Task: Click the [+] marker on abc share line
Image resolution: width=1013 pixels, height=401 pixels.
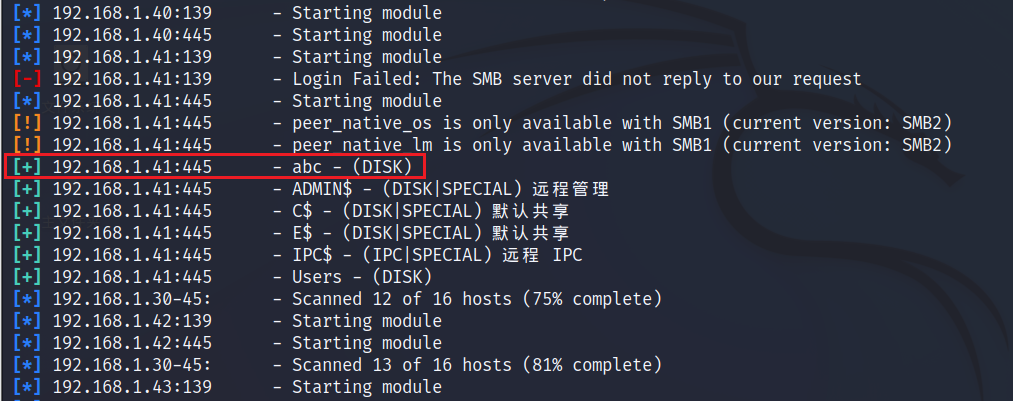Action: coord(28,167)
